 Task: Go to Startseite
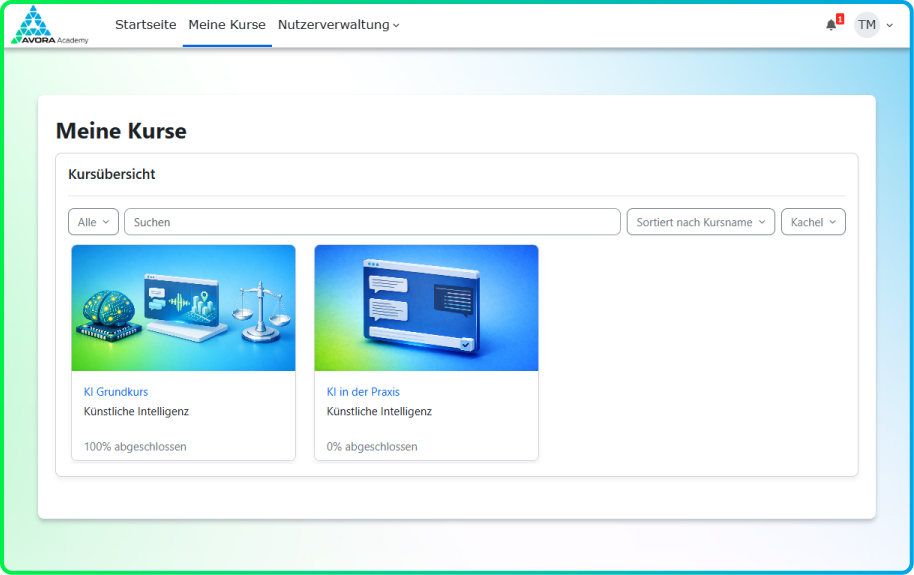146,24
